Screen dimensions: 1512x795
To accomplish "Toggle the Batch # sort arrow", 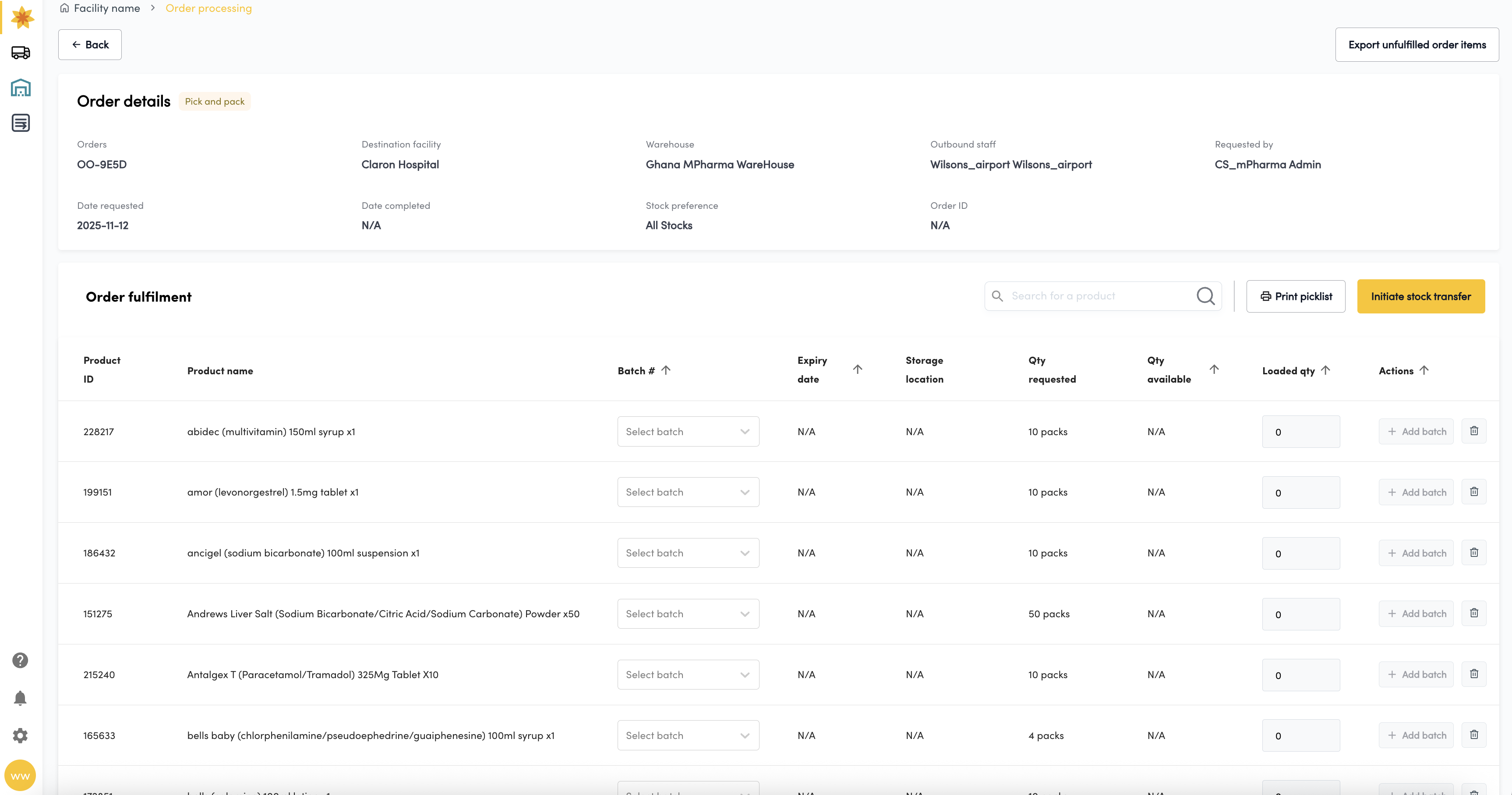I will pos(667,370).
